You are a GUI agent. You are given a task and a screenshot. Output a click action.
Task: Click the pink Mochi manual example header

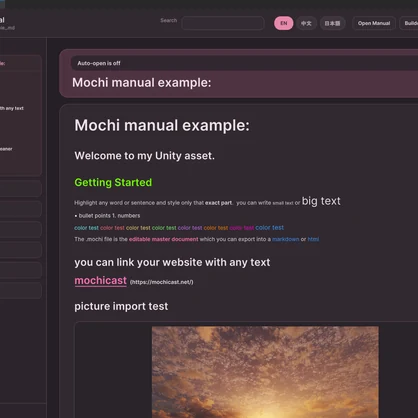pyautogui.click(x=142, y=83)
